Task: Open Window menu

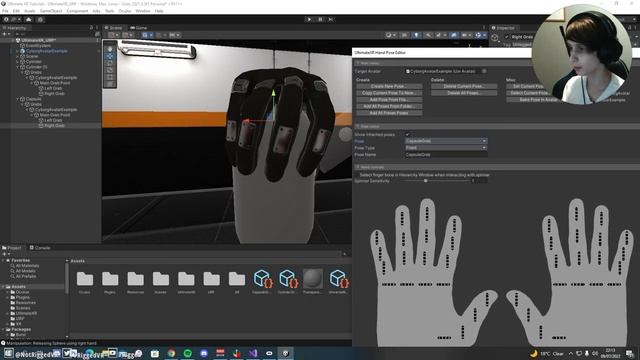Action: tap(143, 11)
